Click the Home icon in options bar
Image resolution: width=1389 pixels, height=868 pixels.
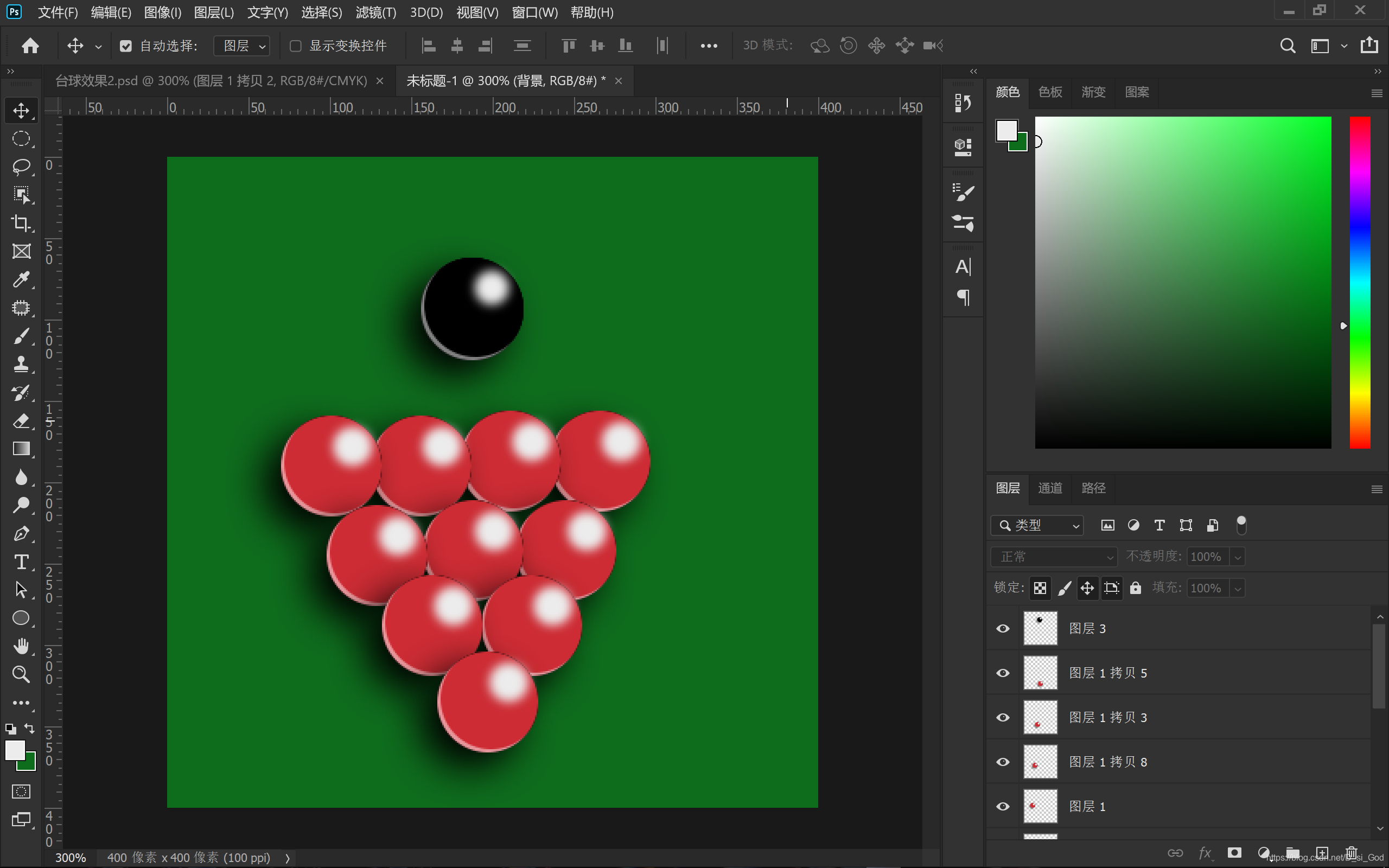30,46
